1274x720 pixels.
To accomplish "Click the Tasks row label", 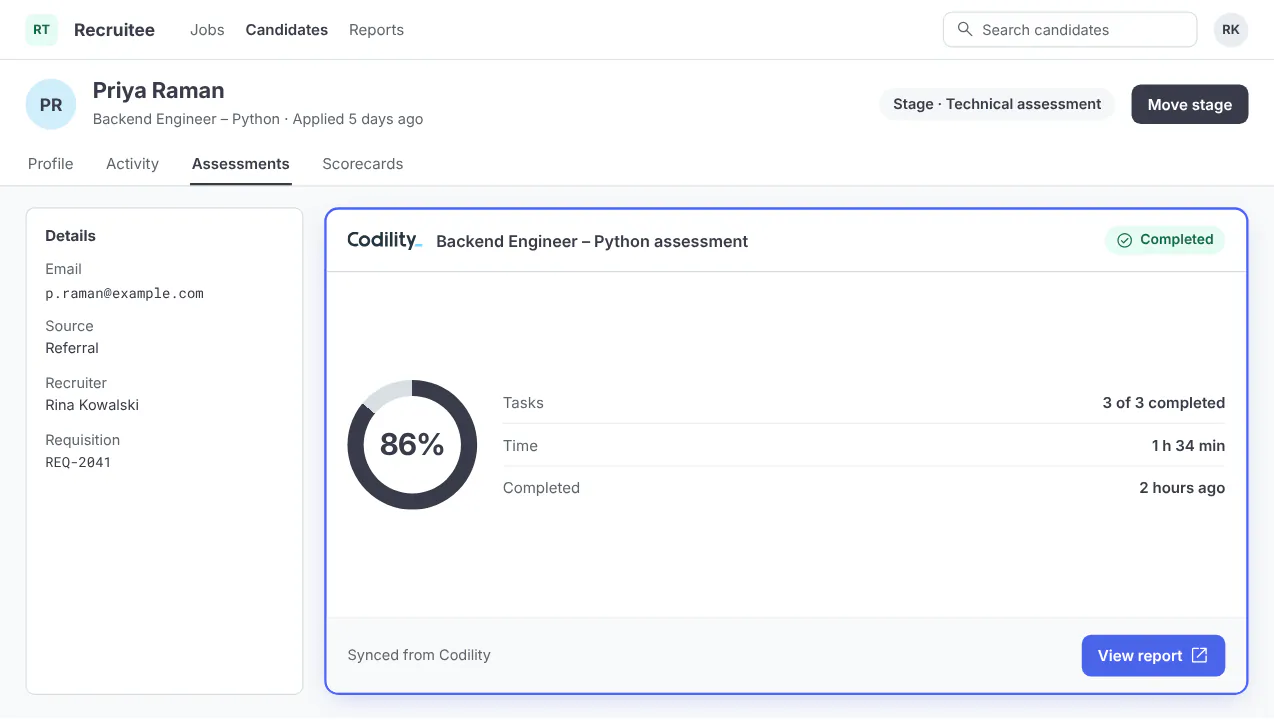I will [x=523, y=403].
